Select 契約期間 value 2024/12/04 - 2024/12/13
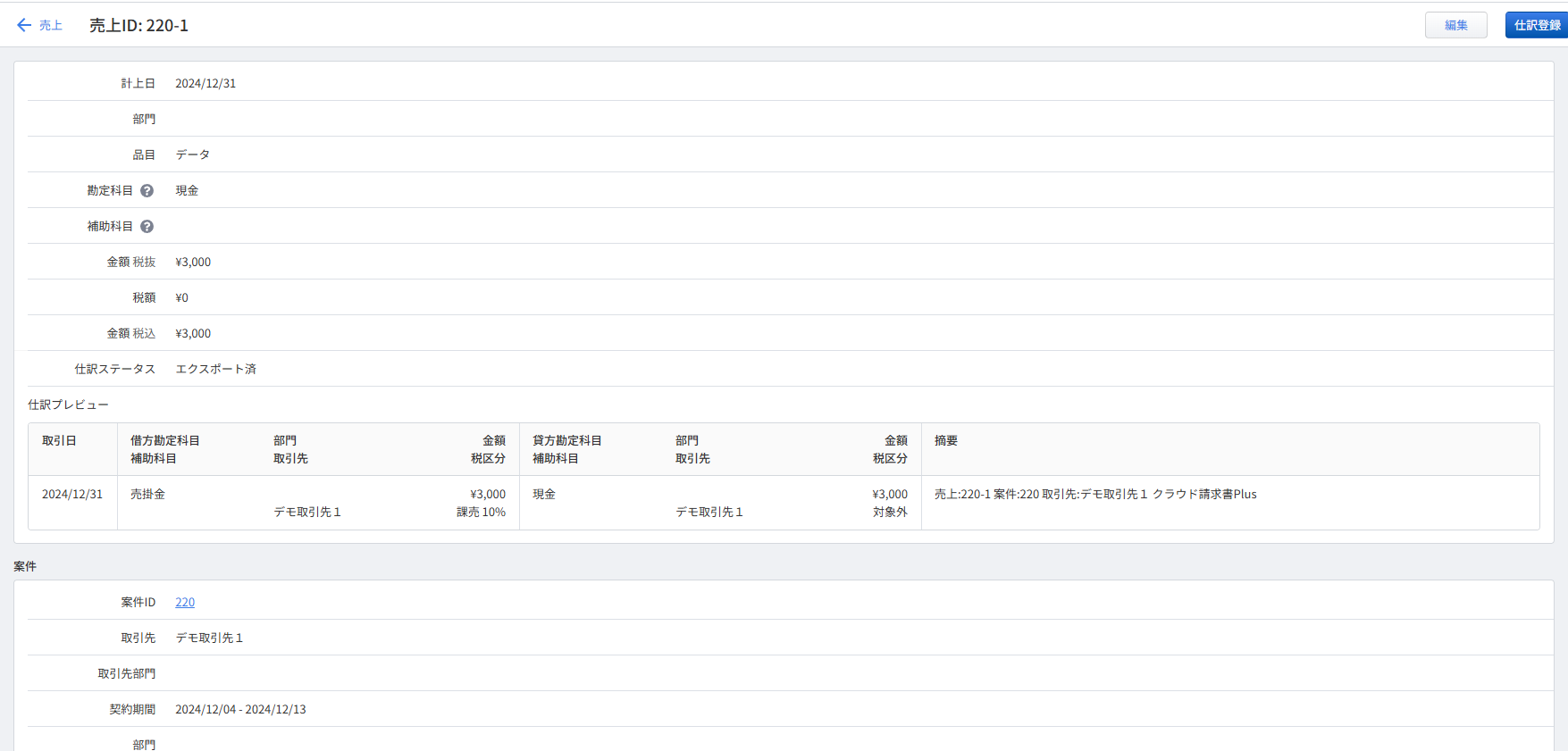The height and width of the screenshot is (751, 1568). point(240,709)
